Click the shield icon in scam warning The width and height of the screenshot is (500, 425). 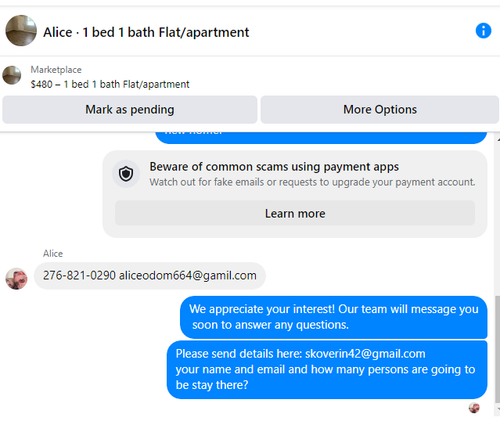click(126, 174)
